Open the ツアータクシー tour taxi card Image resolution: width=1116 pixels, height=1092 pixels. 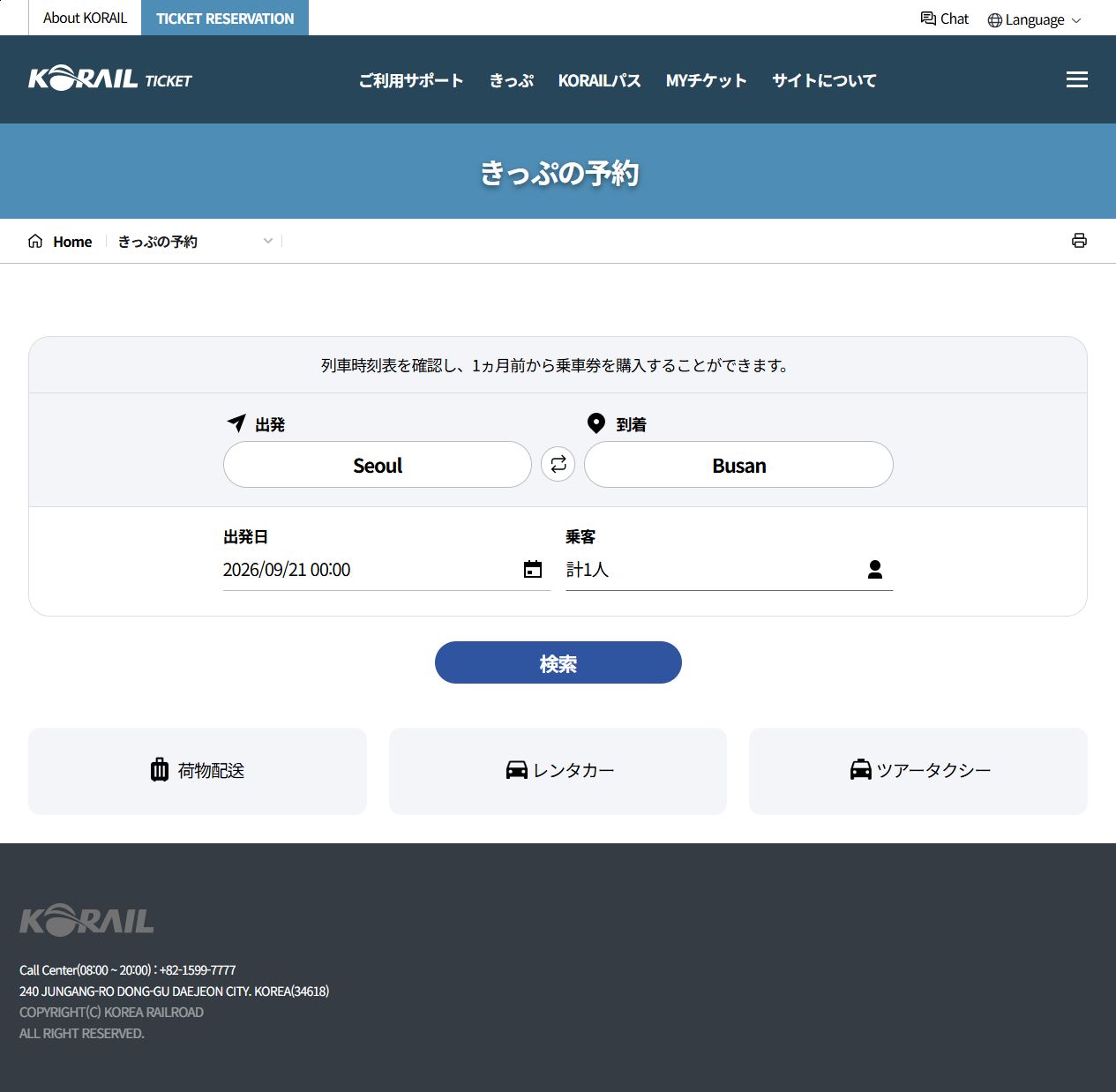[918, 771]
